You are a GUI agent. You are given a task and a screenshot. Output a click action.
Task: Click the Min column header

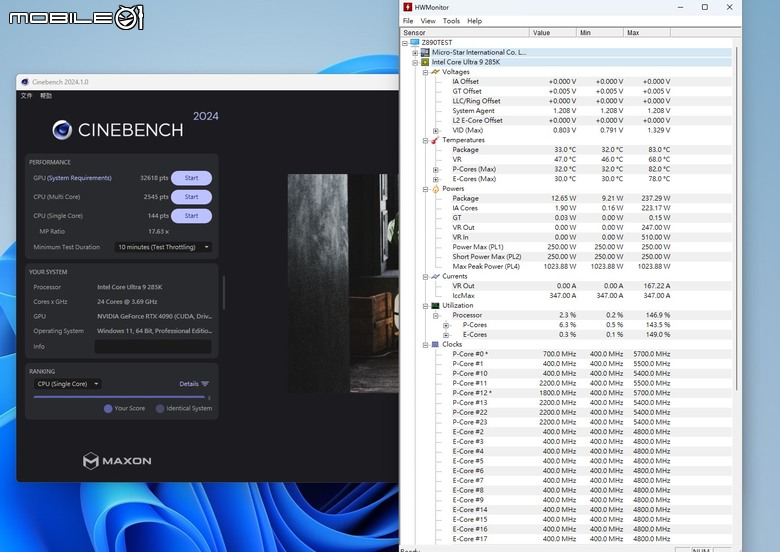(600, 33)
